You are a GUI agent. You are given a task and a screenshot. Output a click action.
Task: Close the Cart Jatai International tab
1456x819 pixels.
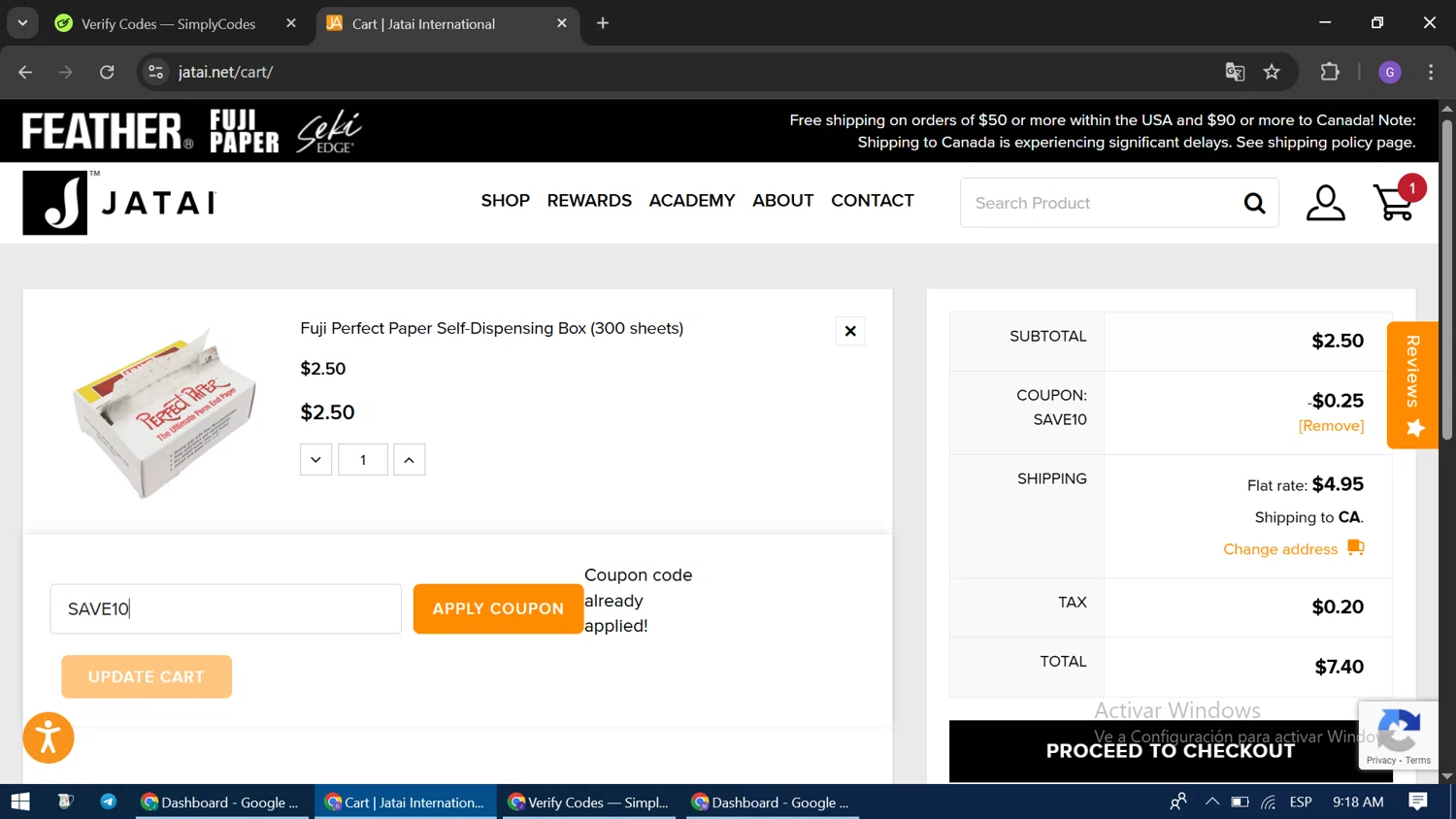pyautogui.click(x=562, y=23)
